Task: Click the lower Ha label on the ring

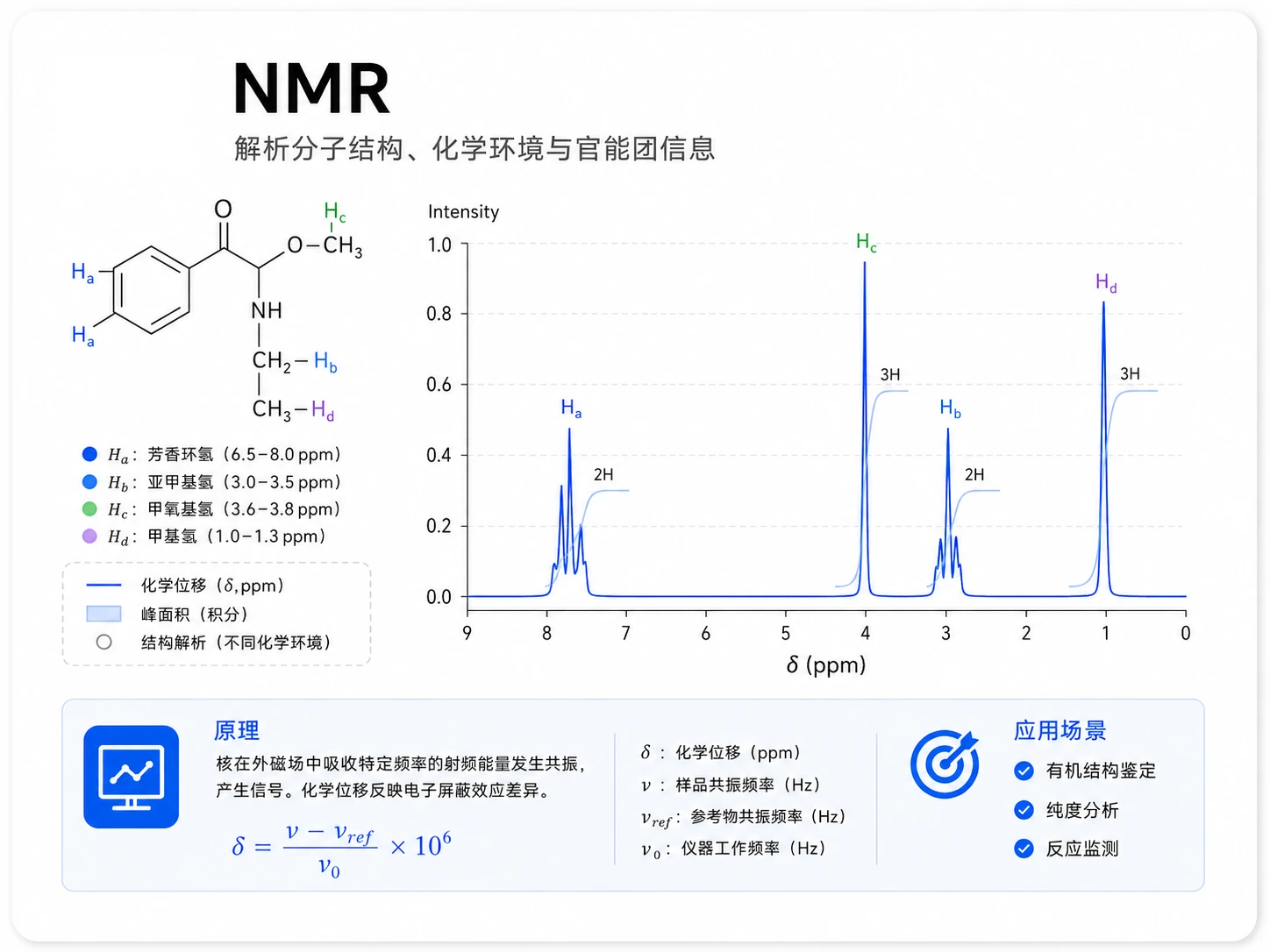Action: click(x=82, y=336)
